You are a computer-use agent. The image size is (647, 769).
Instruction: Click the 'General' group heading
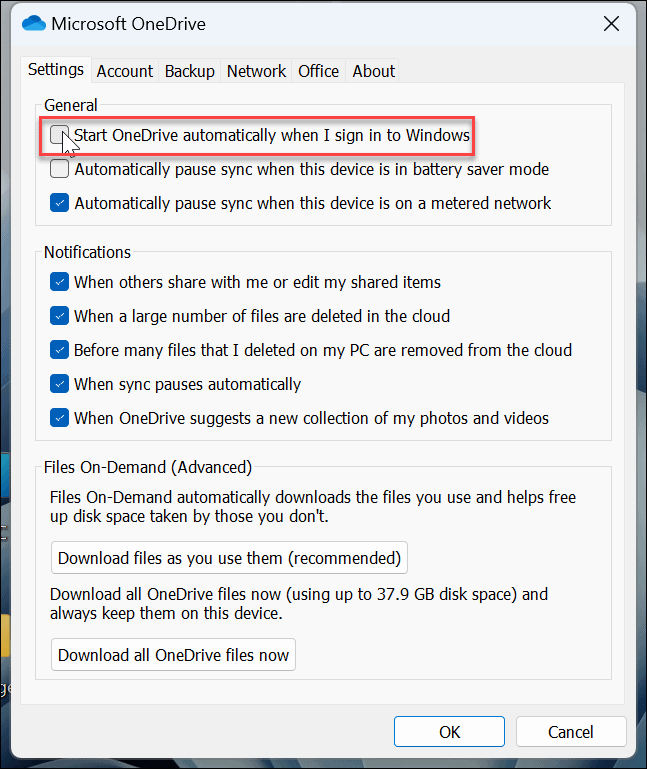(x=71, y=105)
